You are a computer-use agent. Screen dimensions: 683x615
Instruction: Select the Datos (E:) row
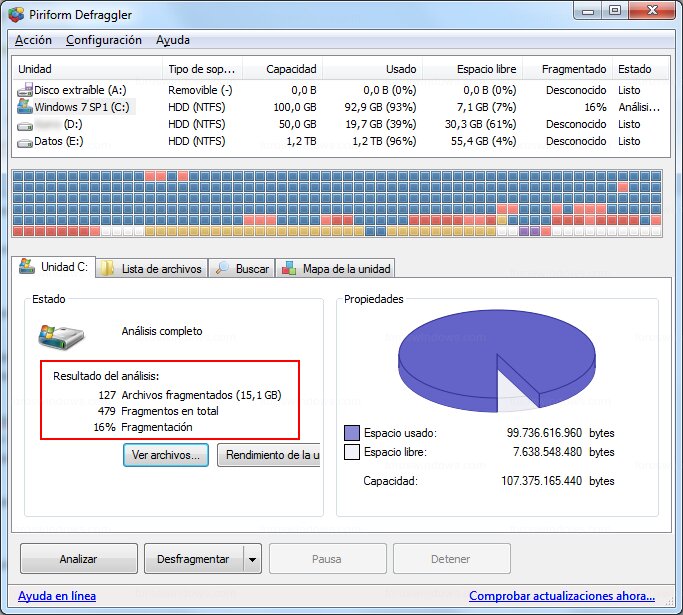(341, 141)
